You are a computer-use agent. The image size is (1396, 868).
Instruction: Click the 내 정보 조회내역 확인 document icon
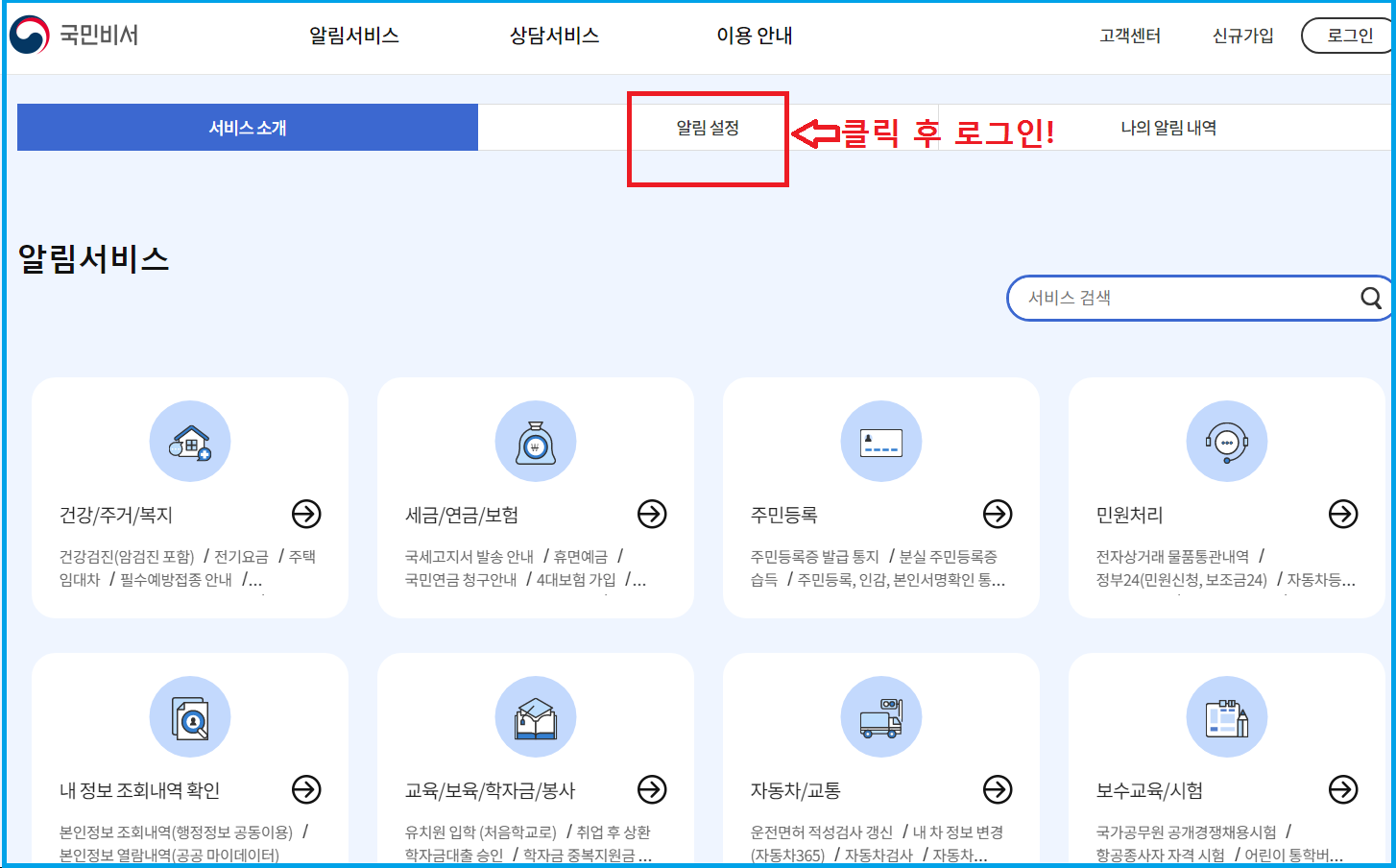tap(189, 716)
